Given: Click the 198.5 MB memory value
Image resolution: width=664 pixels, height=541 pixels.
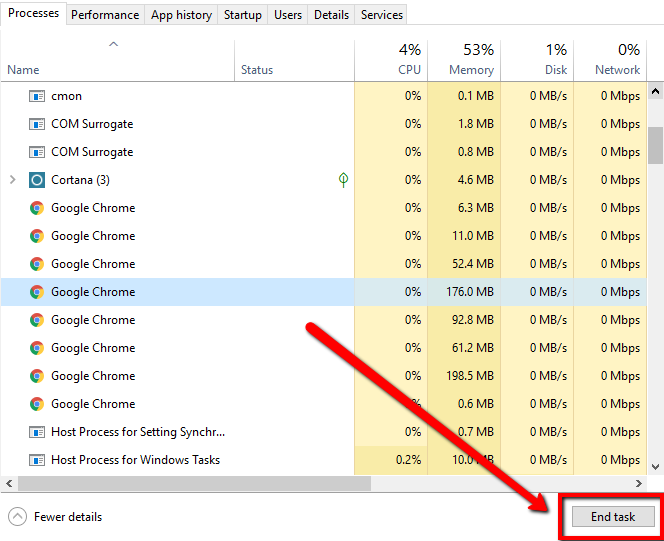Looking at the screenshot, I should pyautogui.click(x=470, y=375).
